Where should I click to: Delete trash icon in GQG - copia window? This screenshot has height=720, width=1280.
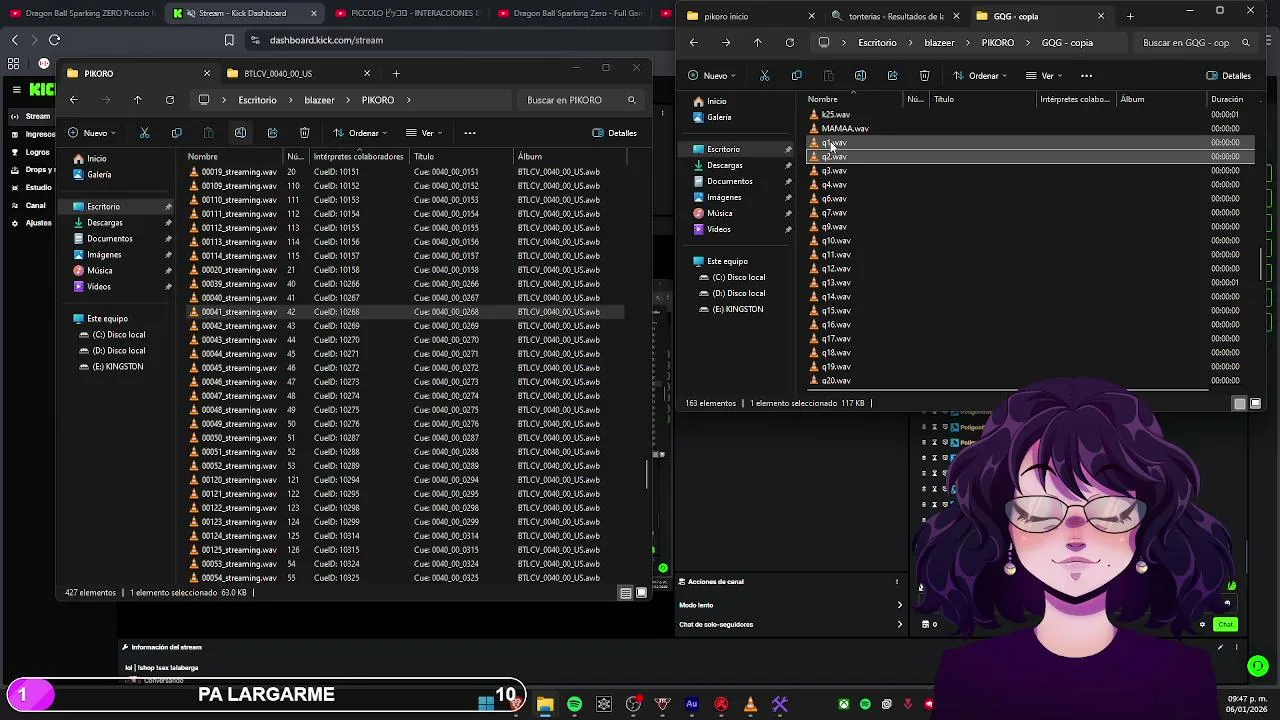click(924, 76)
